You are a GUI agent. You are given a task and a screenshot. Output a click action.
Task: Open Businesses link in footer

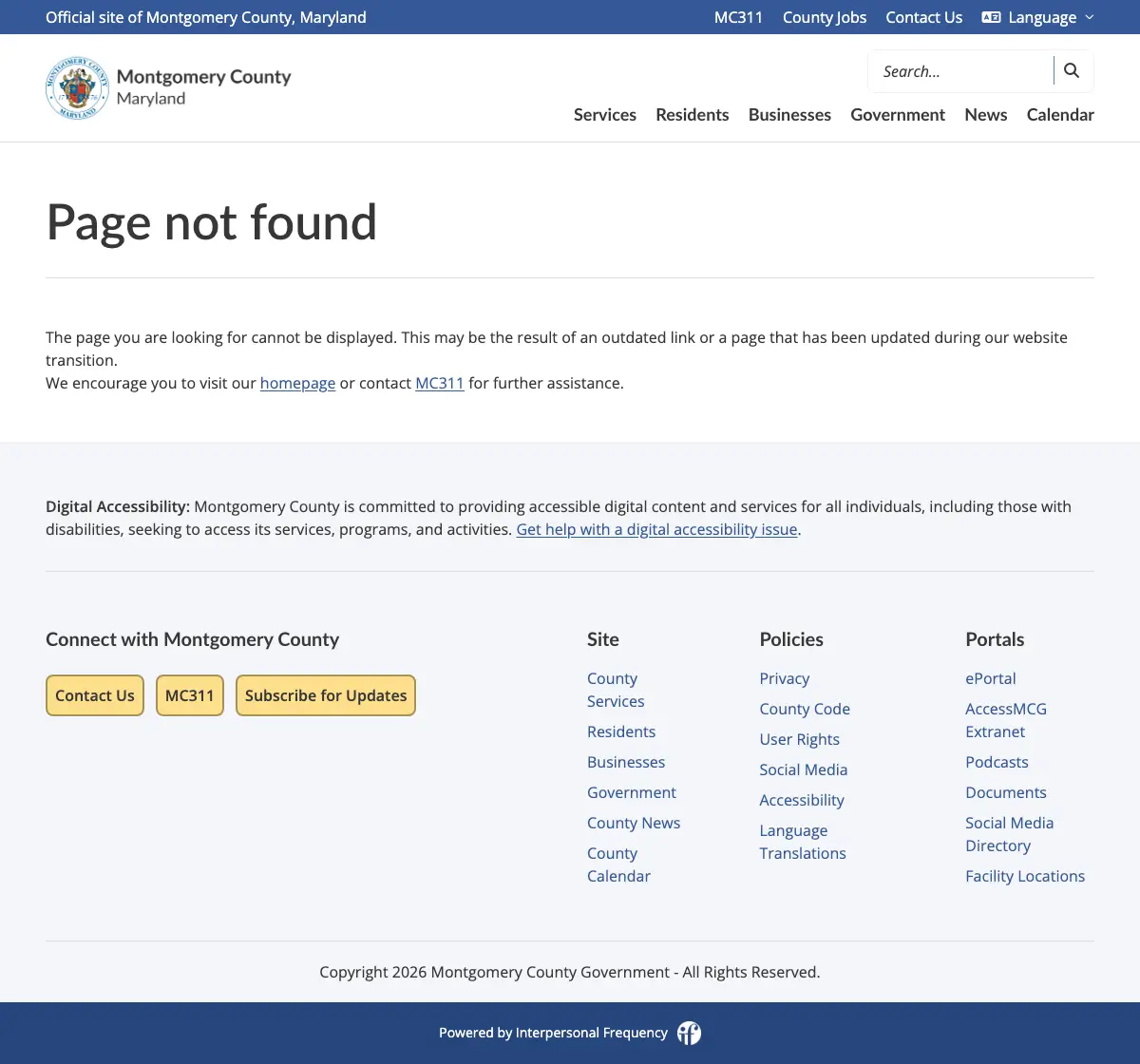[626, 762]
